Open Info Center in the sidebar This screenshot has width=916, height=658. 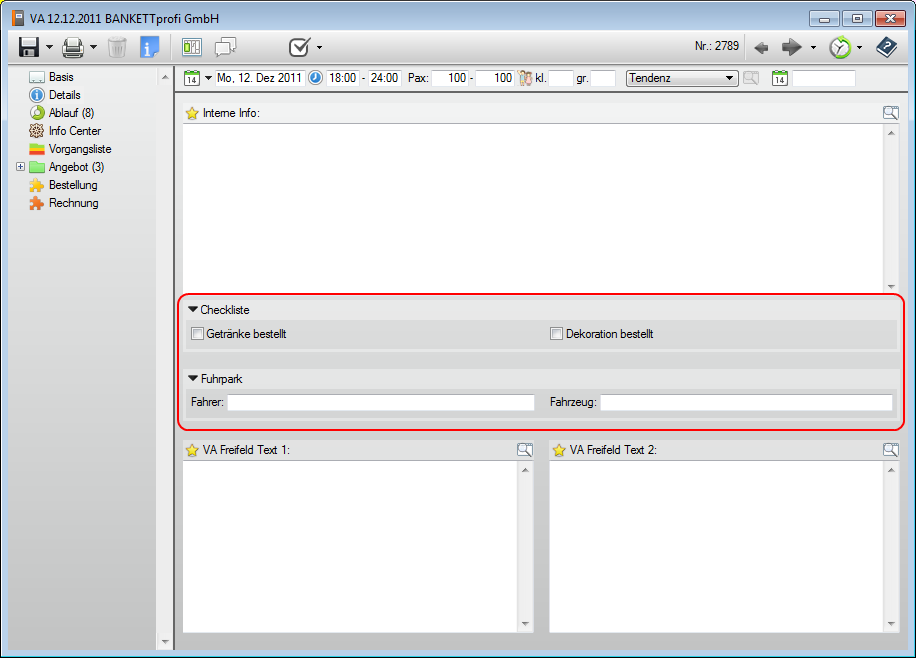click(x=74, y=131)
